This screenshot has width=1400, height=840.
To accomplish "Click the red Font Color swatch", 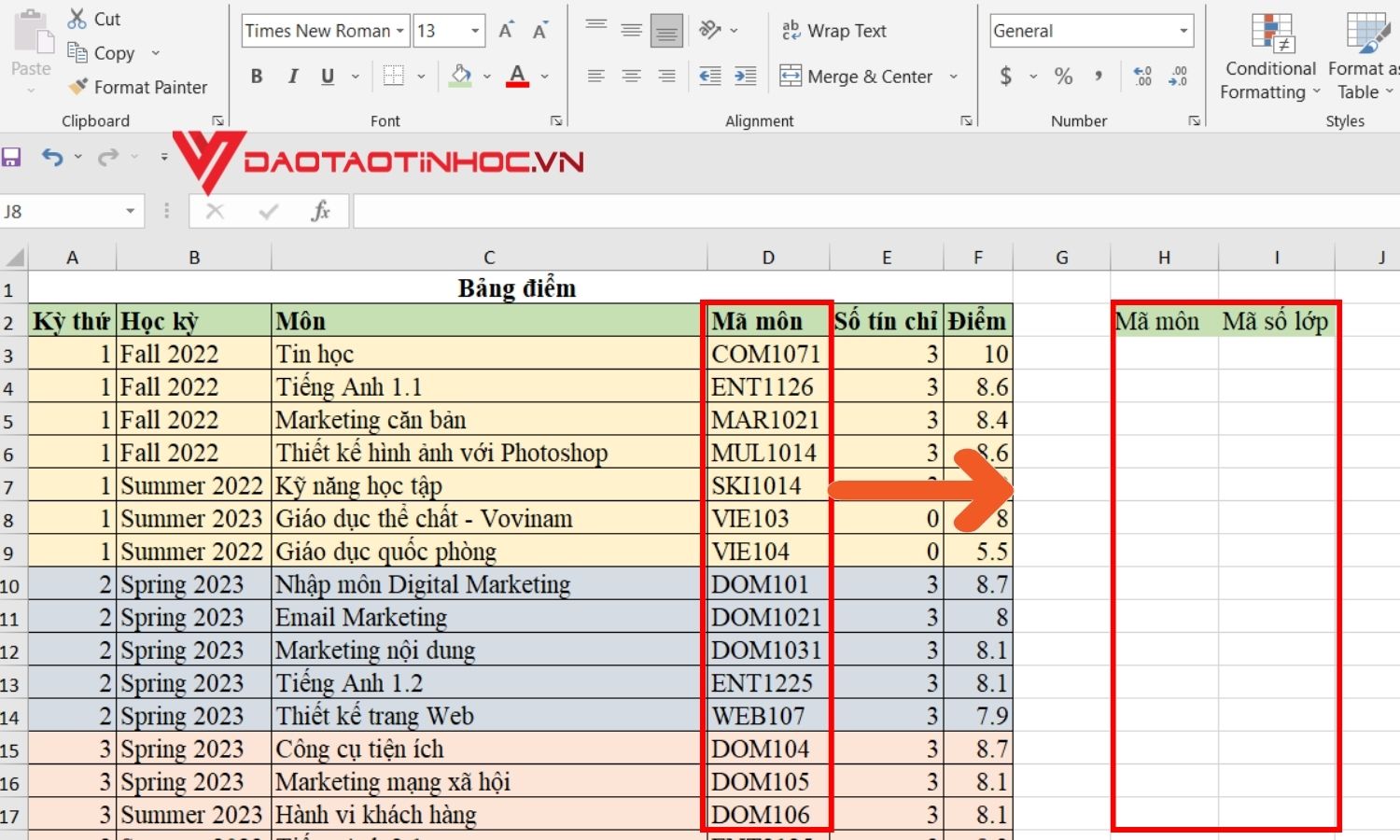I will click(516, 85).
